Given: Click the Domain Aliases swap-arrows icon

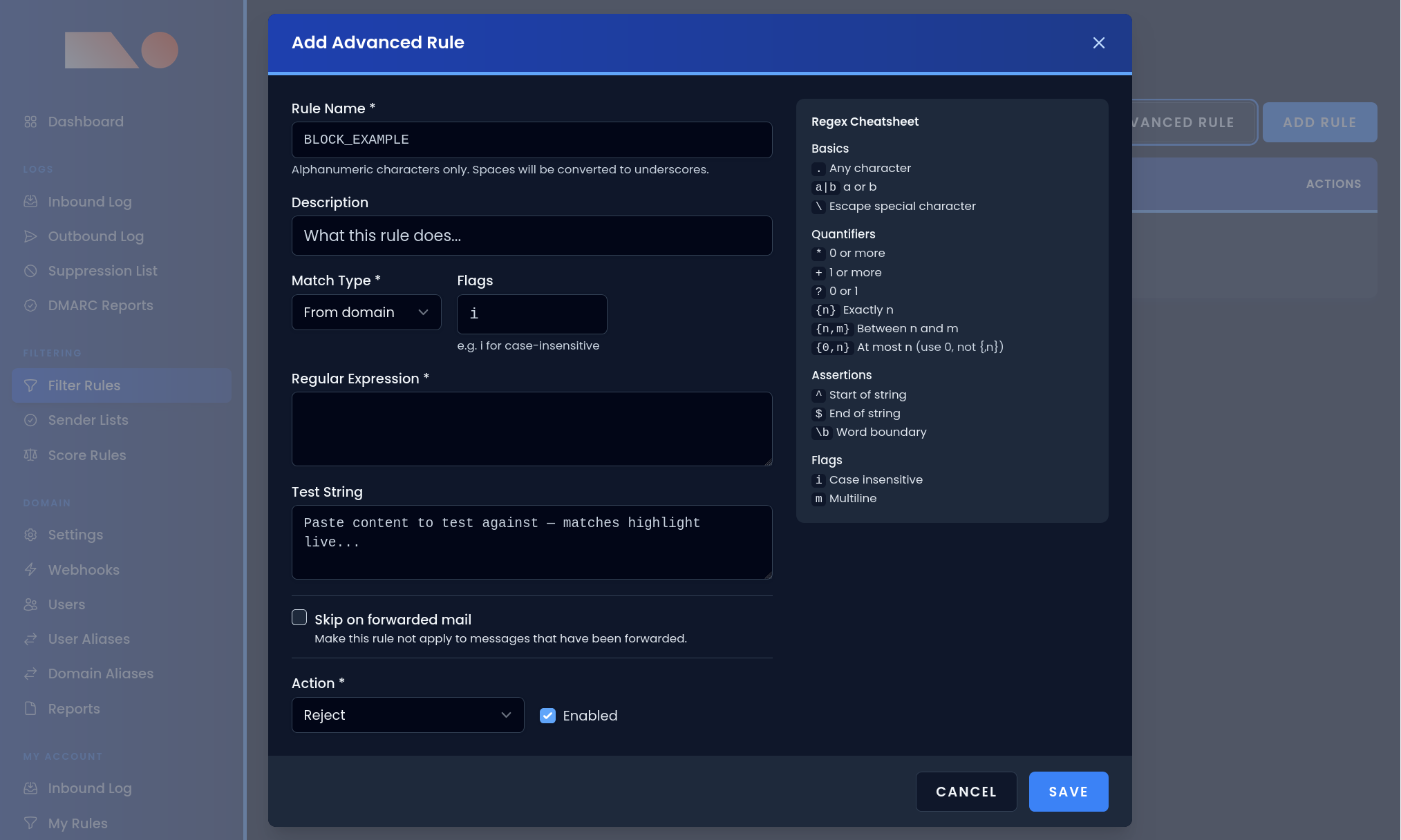Looking at the screenshot, I should point(30,674).
